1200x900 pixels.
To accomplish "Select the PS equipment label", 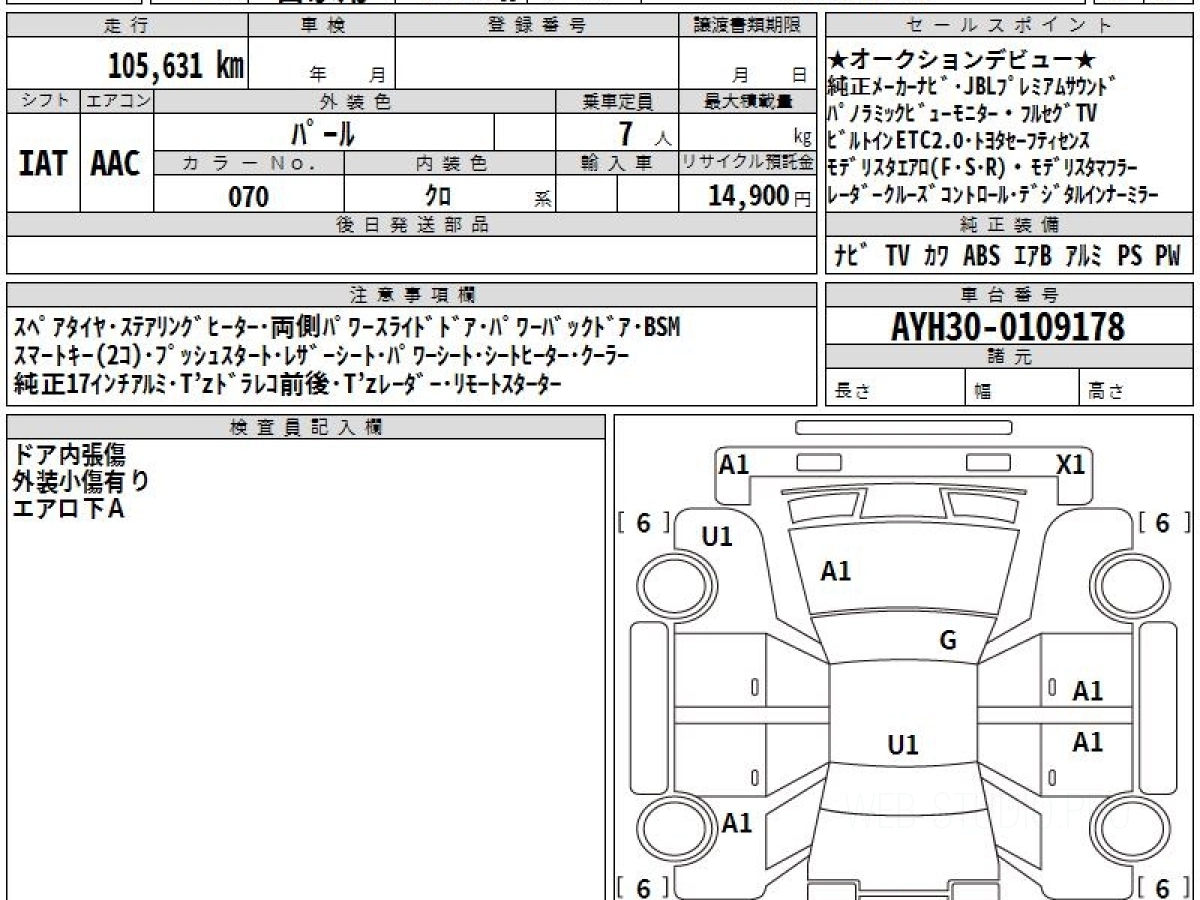I will point(1130,256).
